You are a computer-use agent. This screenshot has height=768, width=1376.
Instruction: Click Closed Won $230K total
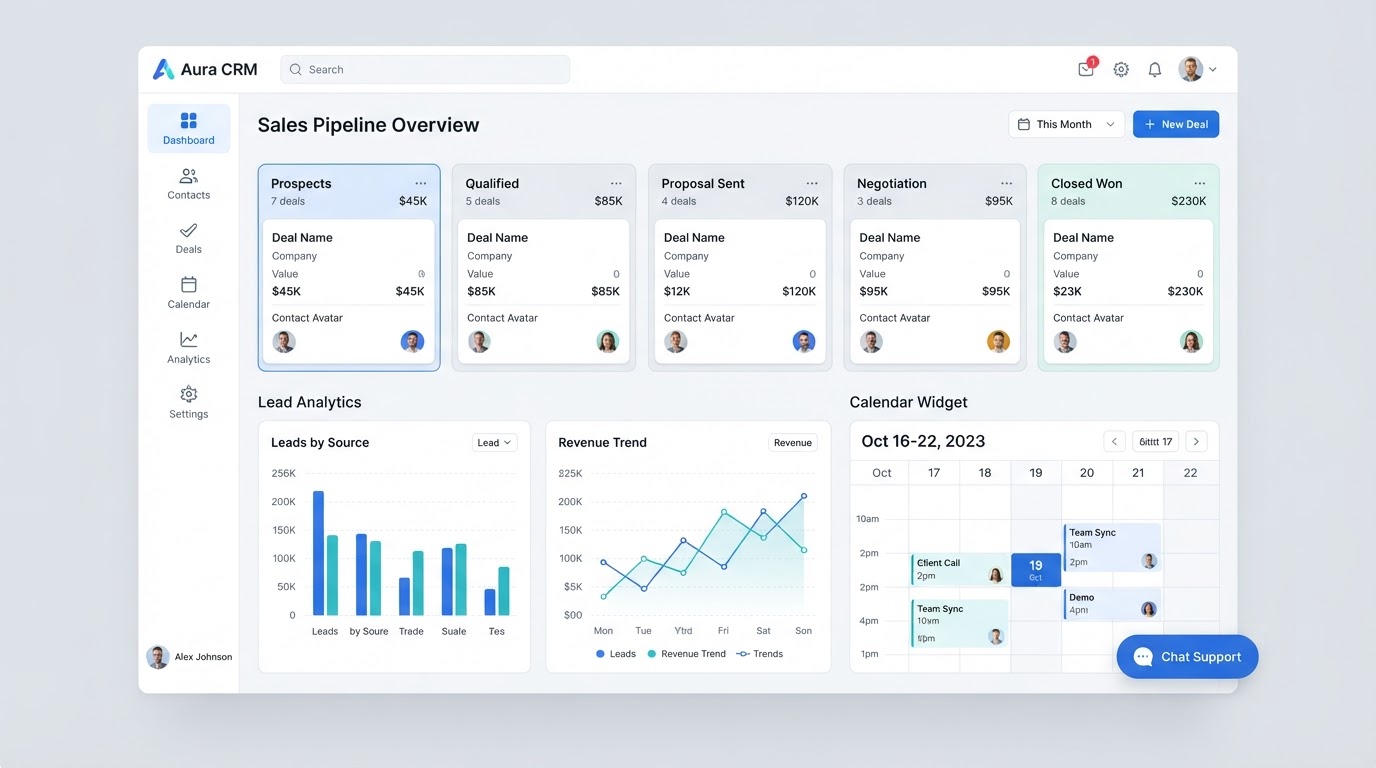click(1189, 201)
